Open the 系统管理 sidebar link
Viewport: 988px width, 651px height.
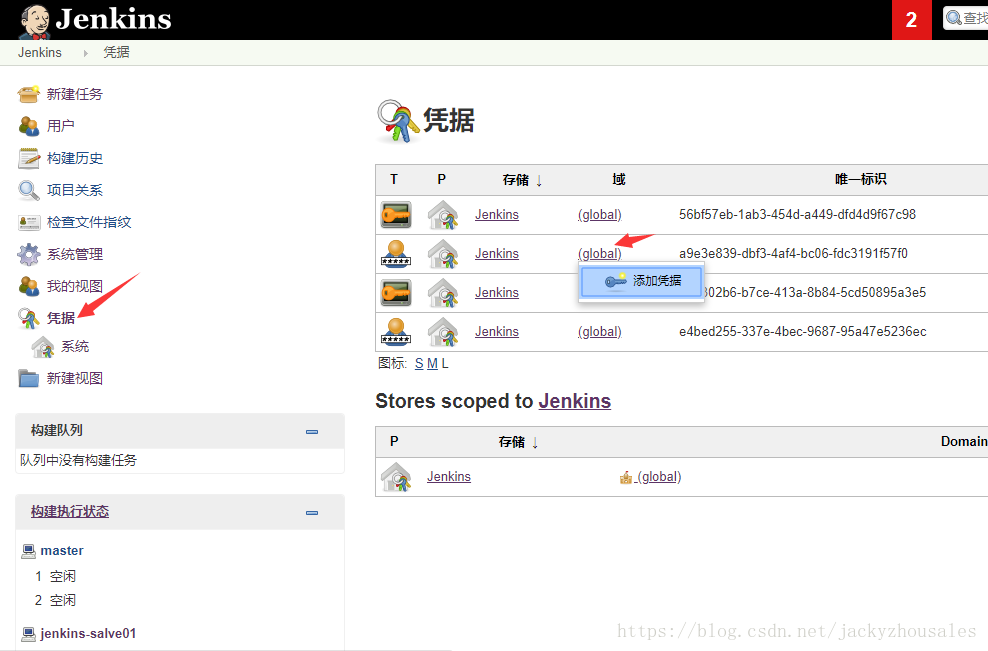click(x=74, y=254)
